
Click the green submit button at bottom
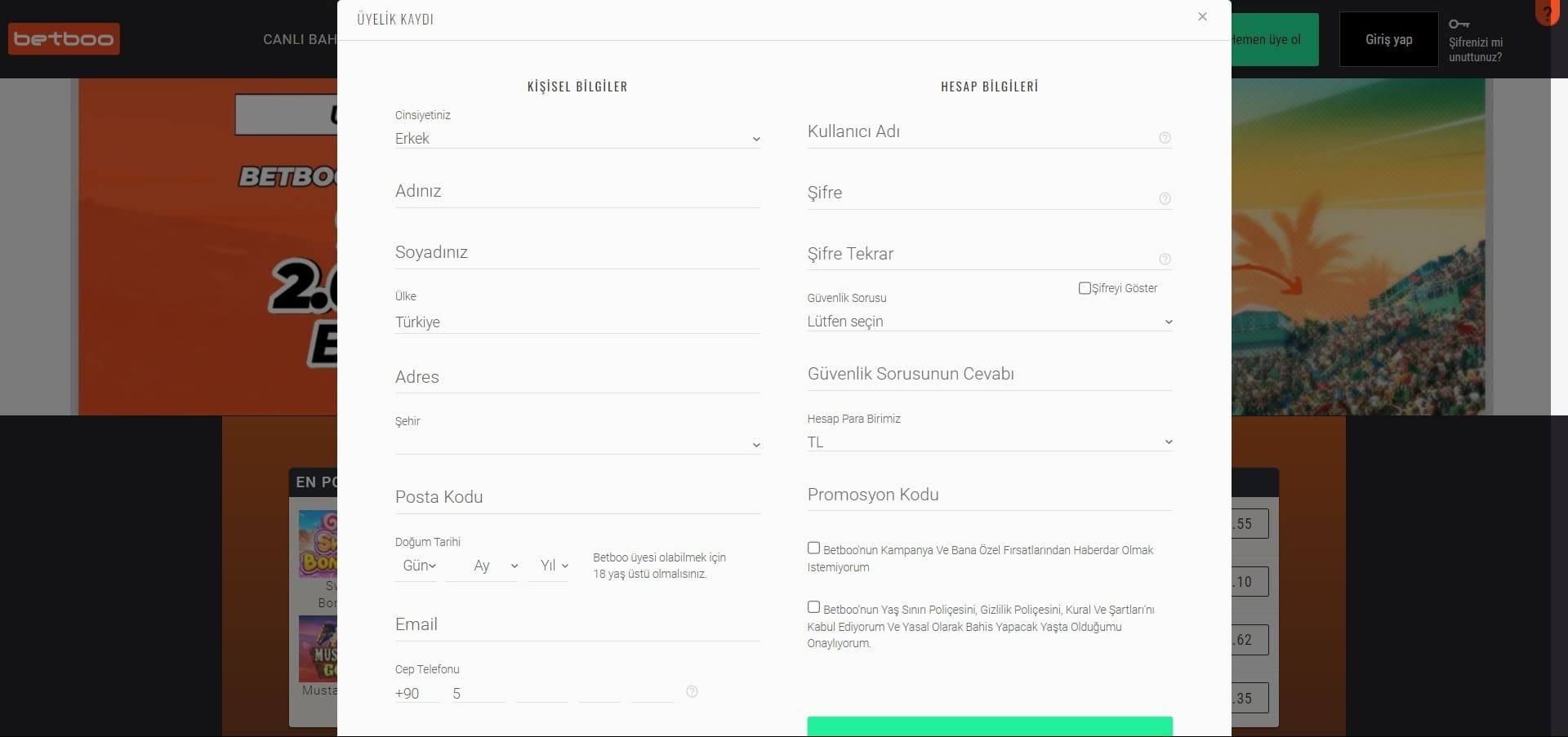pos(989,726)
